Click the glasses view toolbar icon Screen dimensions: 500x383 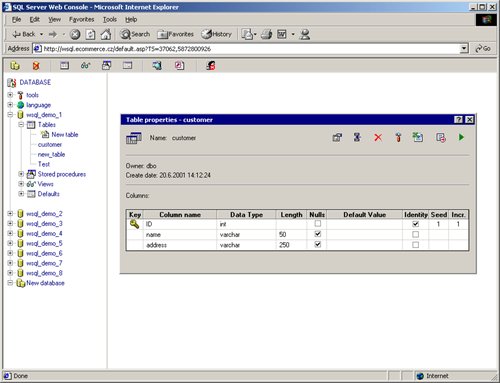click(x=86, y=66)
